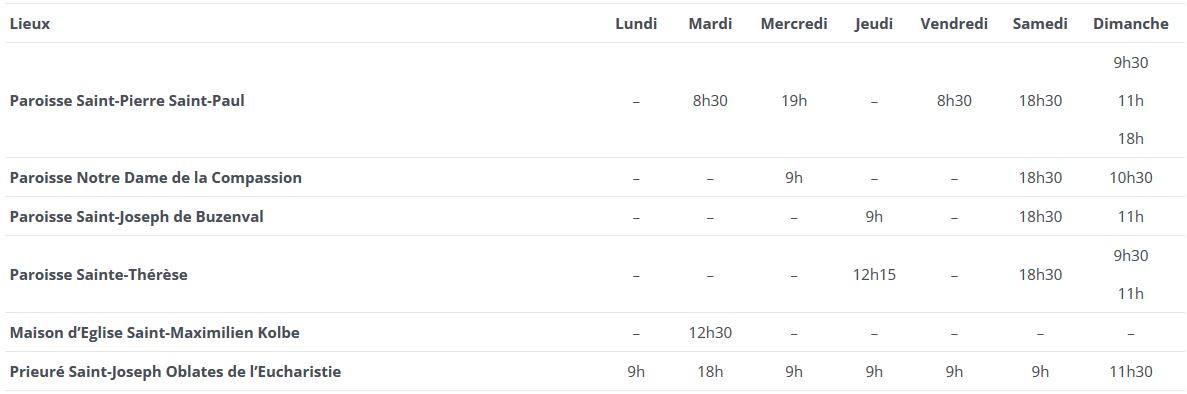Select Paroisse Saint-Pierre Saint-Paul row name
This screenshot has width=1187, height=394.
tap(127, 101)
